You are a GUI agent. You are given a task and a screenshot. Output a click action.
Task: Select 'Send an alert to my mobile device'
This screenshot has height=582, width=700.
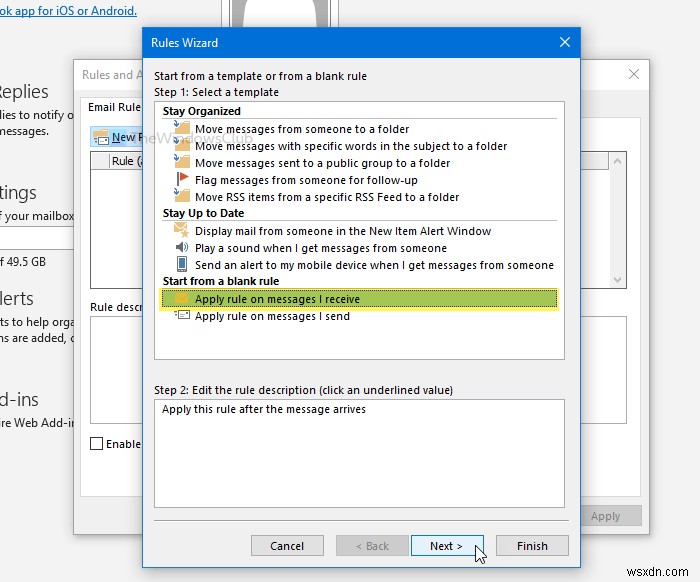point(374,265)
